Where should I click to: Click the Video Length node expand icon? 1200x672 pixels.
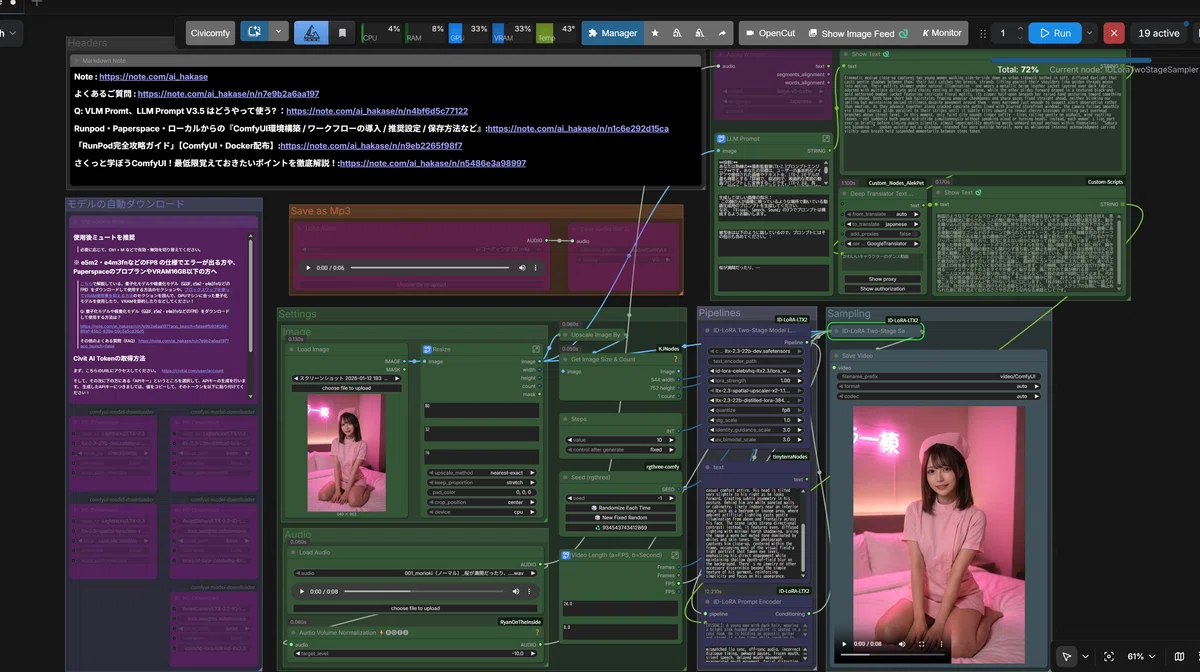pyautogui.click(x=677, y=555)
